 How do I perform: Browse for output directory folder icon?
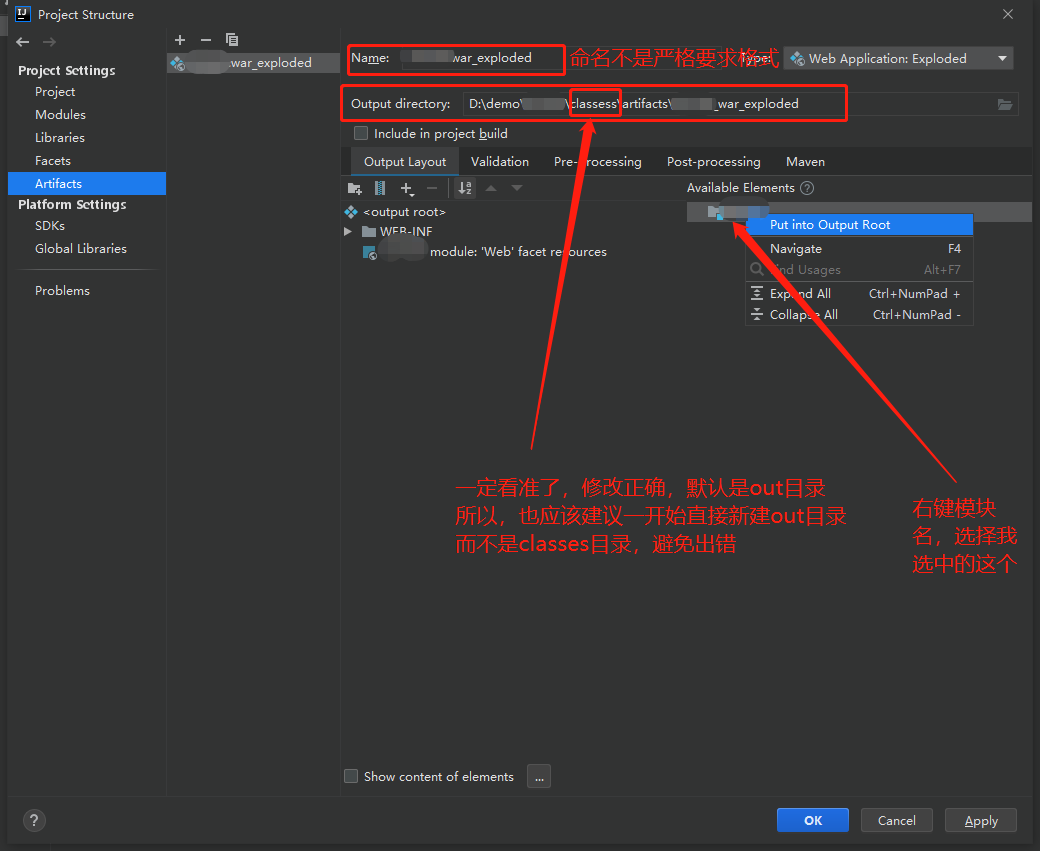(1005, 104)
